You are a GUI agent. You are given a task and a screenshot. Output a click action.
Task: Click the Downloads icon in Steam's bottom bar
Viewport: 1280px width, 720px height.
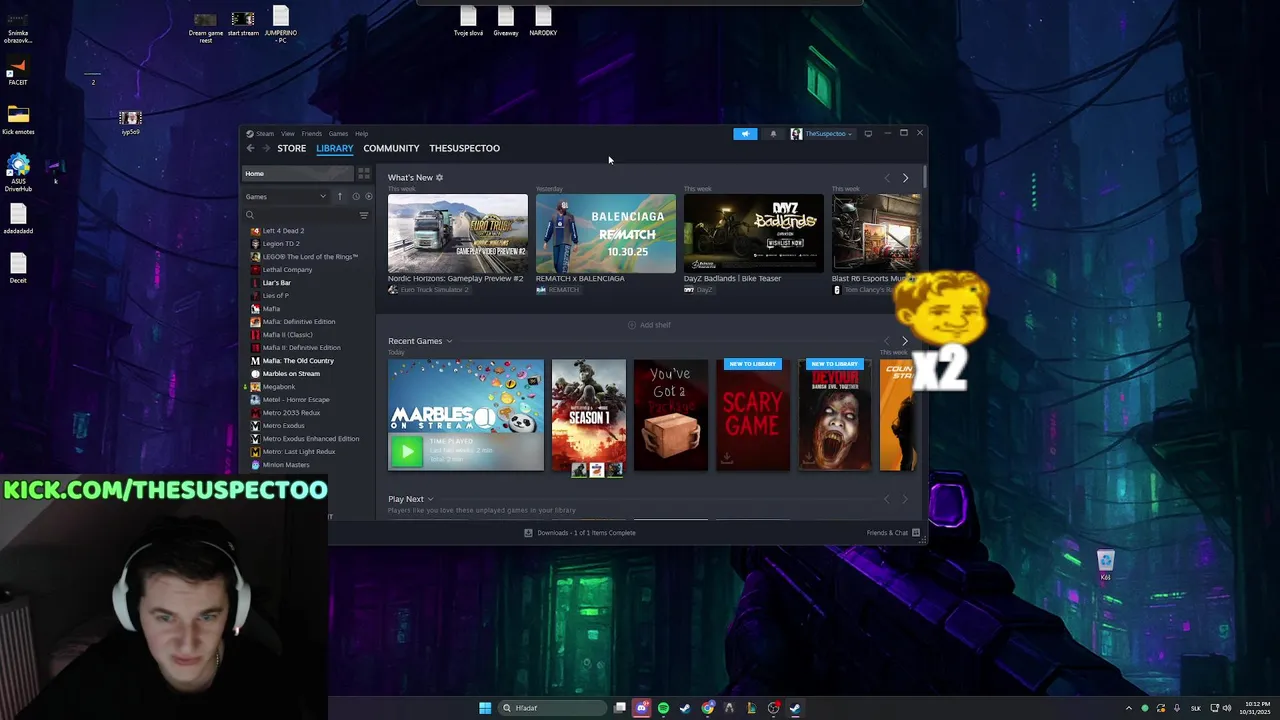point(528,533)
